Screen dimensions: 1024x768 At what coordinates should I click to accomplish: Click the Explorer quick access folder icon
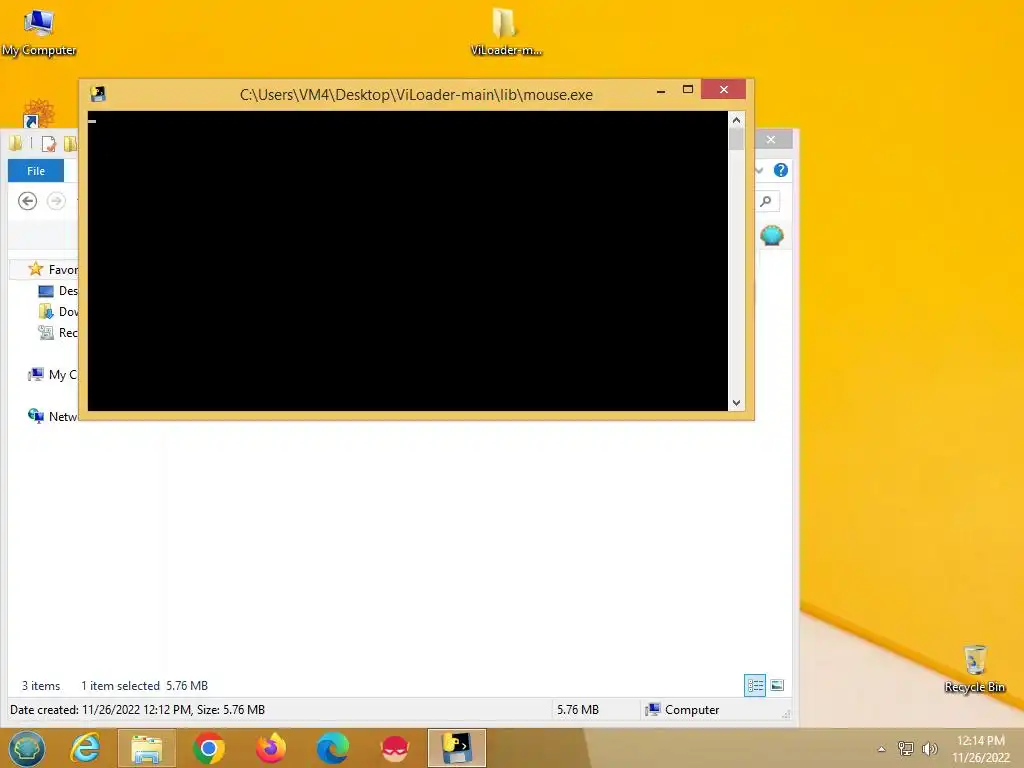point(15,143)
